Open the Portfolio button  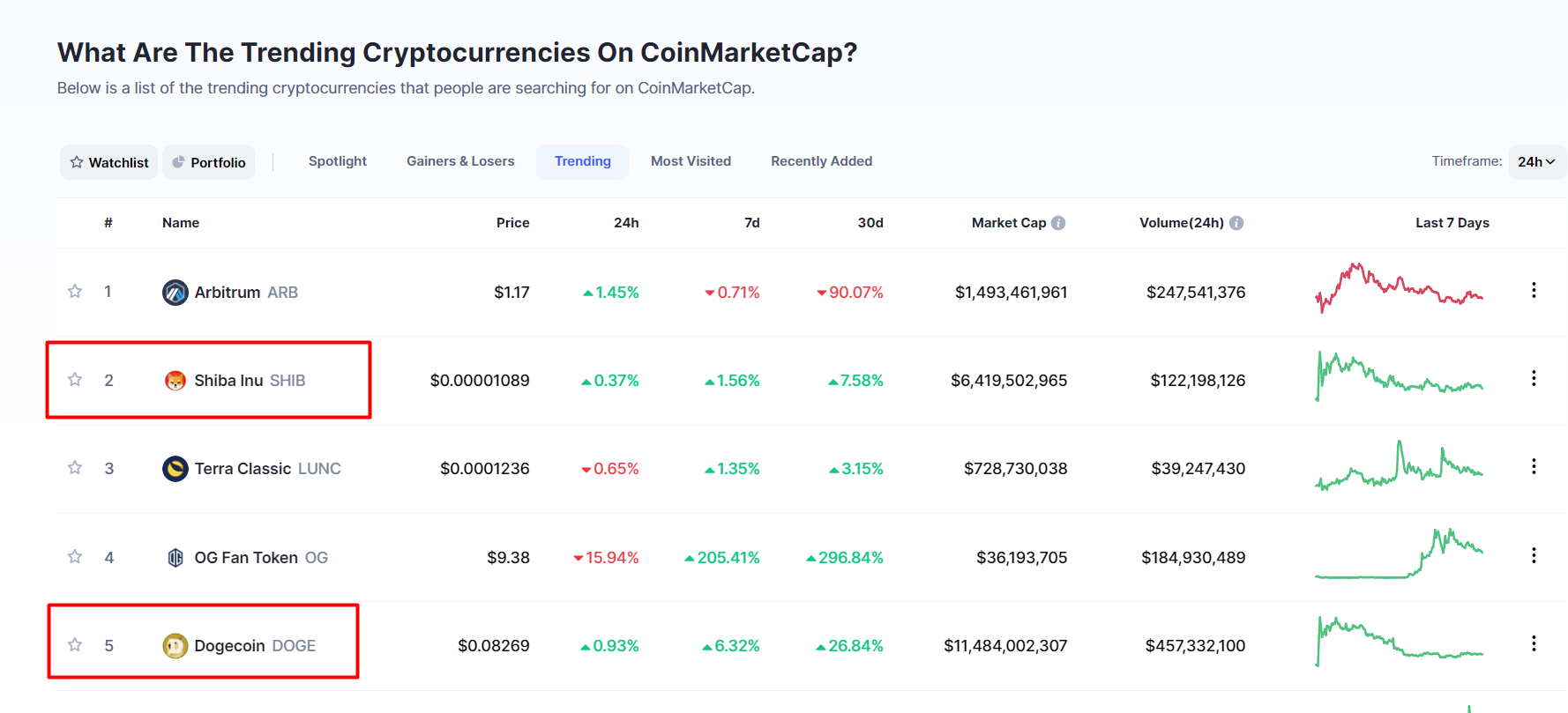(x=209, y=162)
